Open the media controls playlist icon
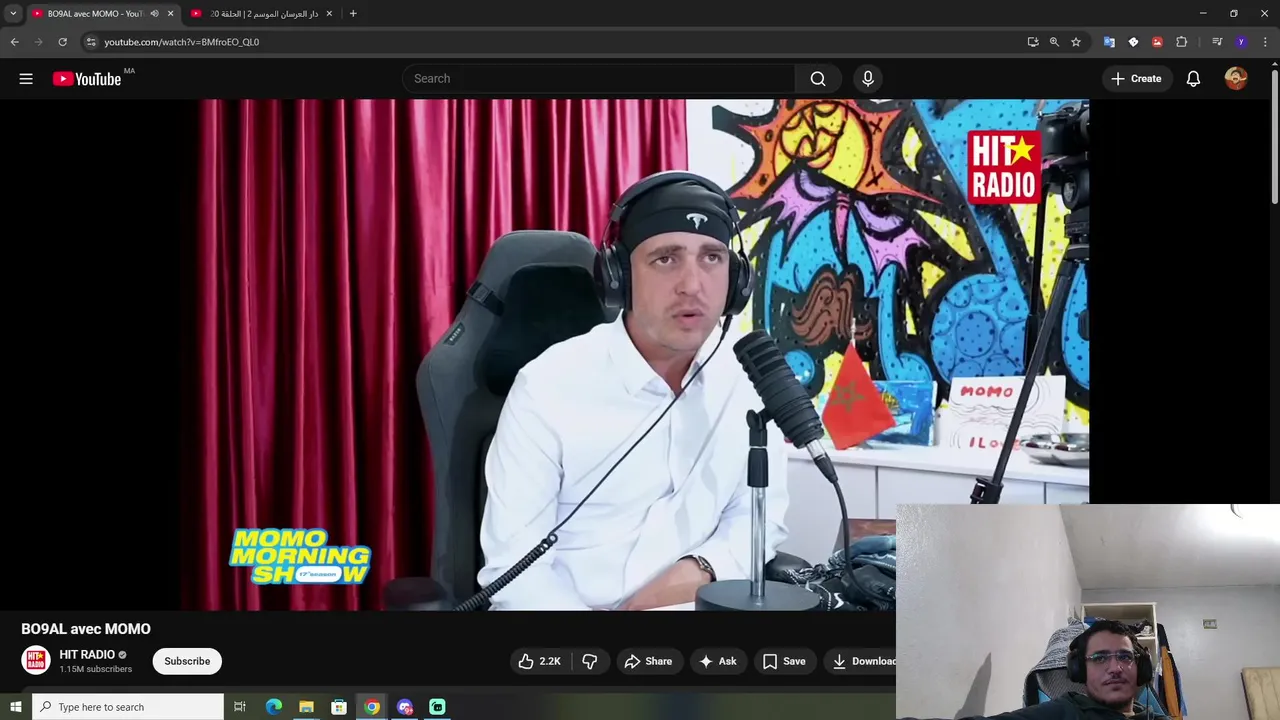This screenshot has height=720, width=1280. pos(1217,42)
